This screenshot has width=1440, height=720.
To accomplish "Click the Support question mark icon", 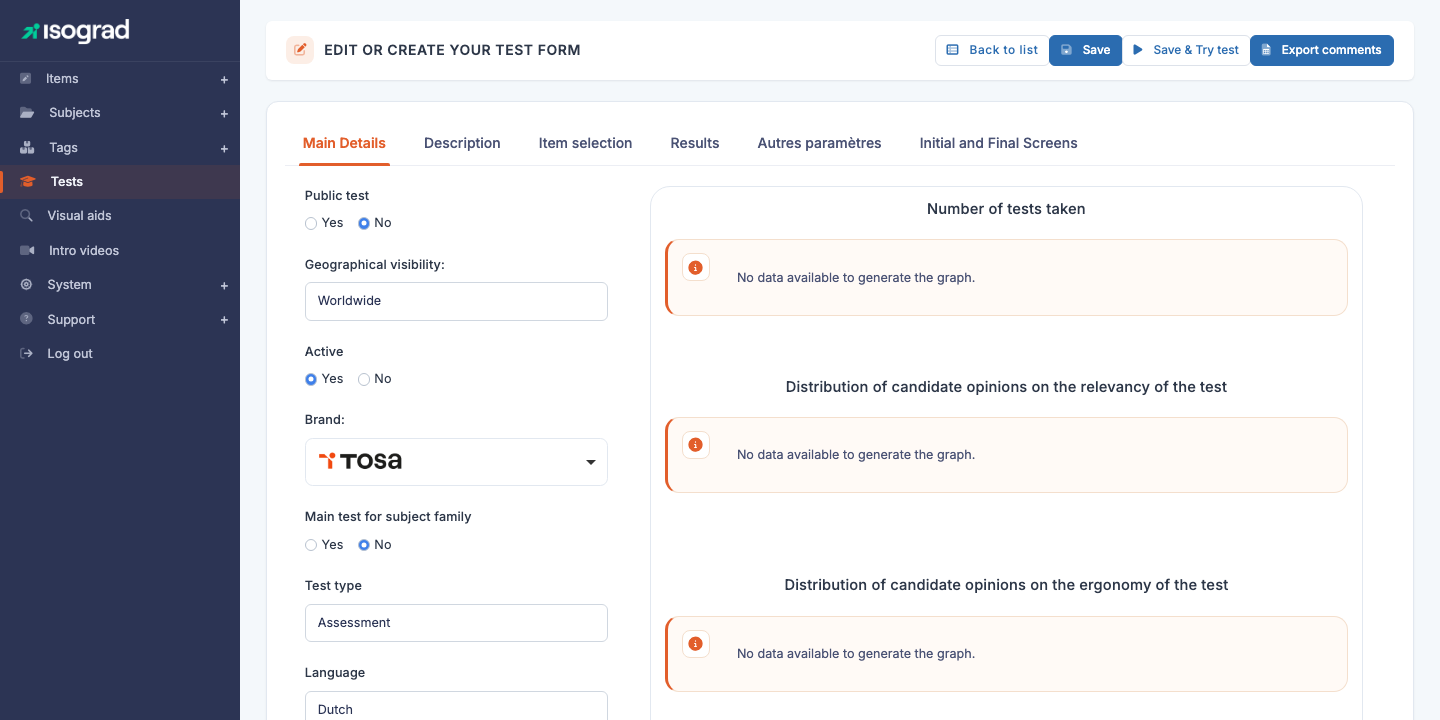I will coord(26,319).
